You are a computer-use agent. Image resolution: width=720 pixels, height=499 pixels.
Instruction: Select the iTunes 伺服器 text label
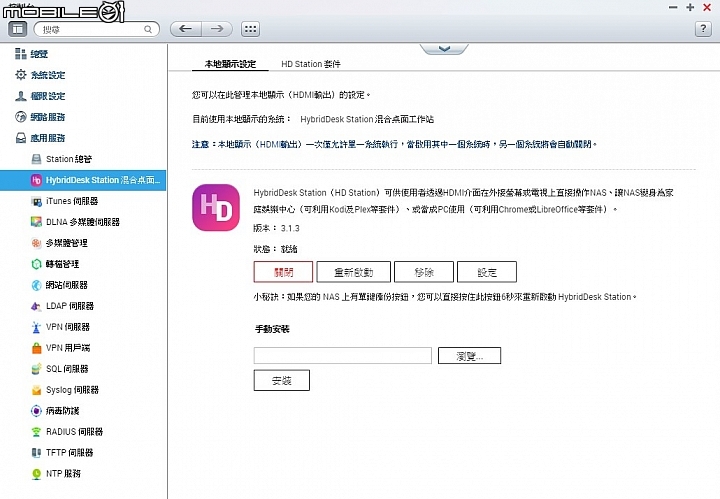[72, 201]
